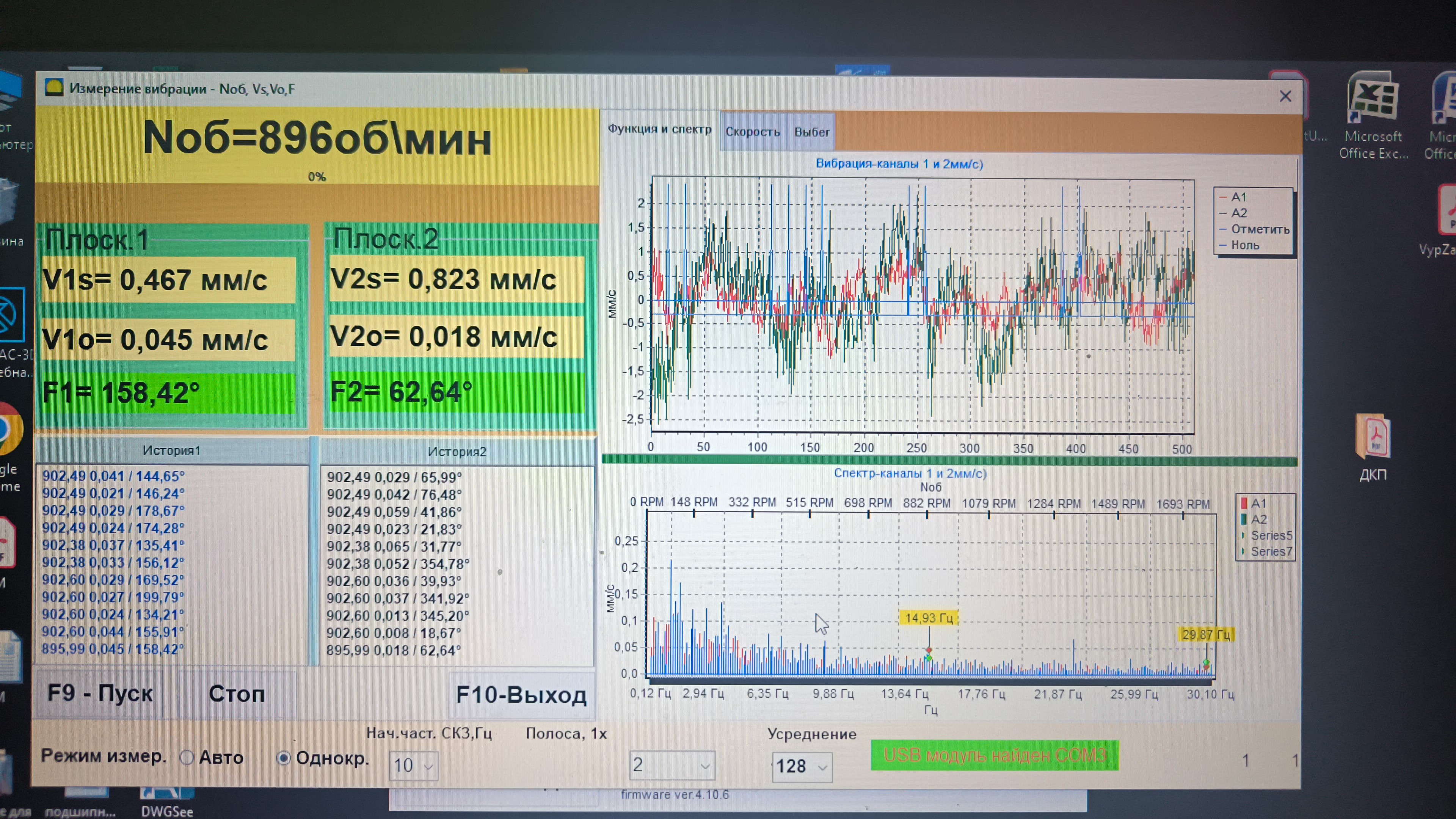Click the V1o= 0,045 мм/с value
Screen dimensions: 1456x819
click(x=168, y=340)
